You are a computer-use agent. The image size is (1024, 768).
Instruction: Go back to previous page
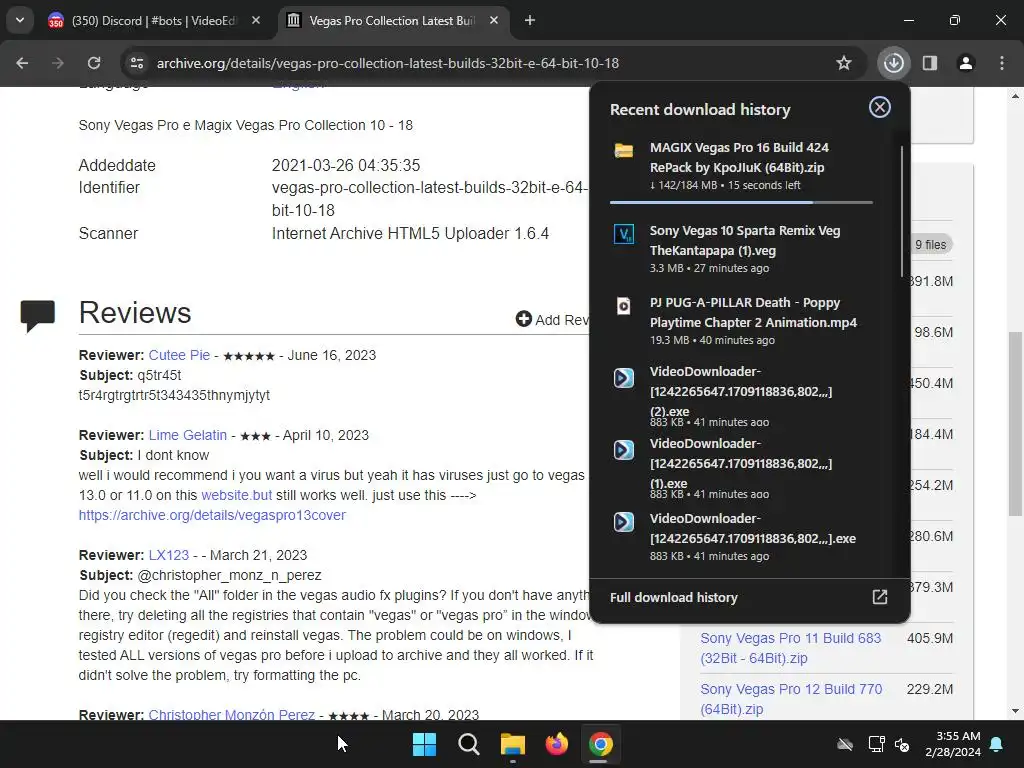(22, 63)
